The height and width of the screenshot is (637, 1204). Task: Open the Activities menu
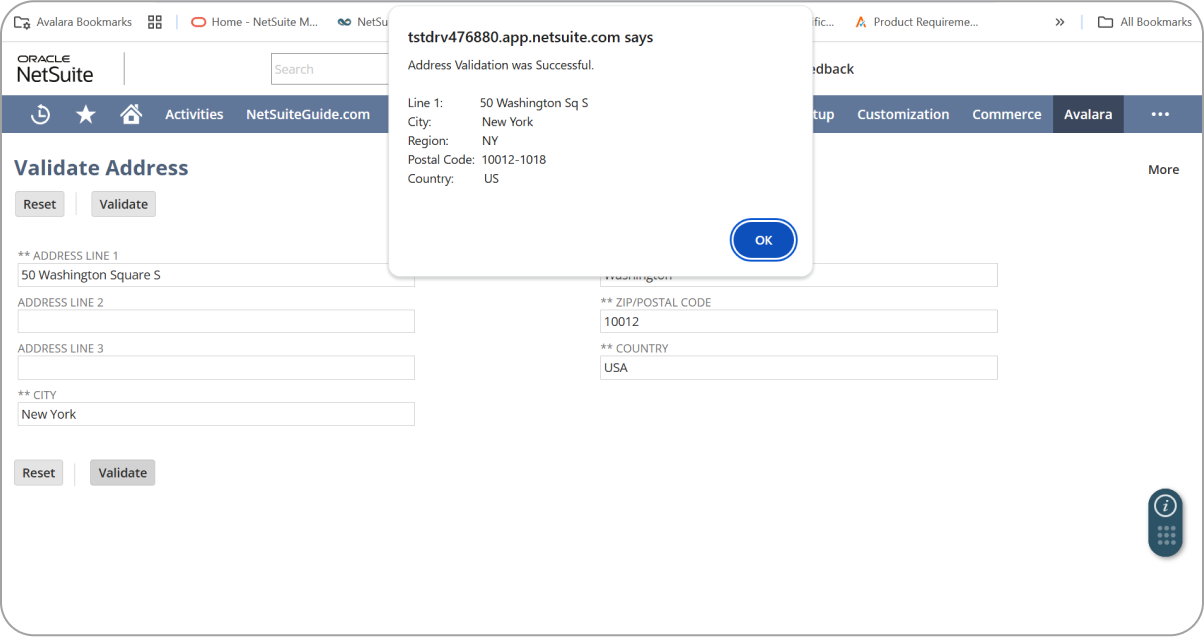[193, 114]
